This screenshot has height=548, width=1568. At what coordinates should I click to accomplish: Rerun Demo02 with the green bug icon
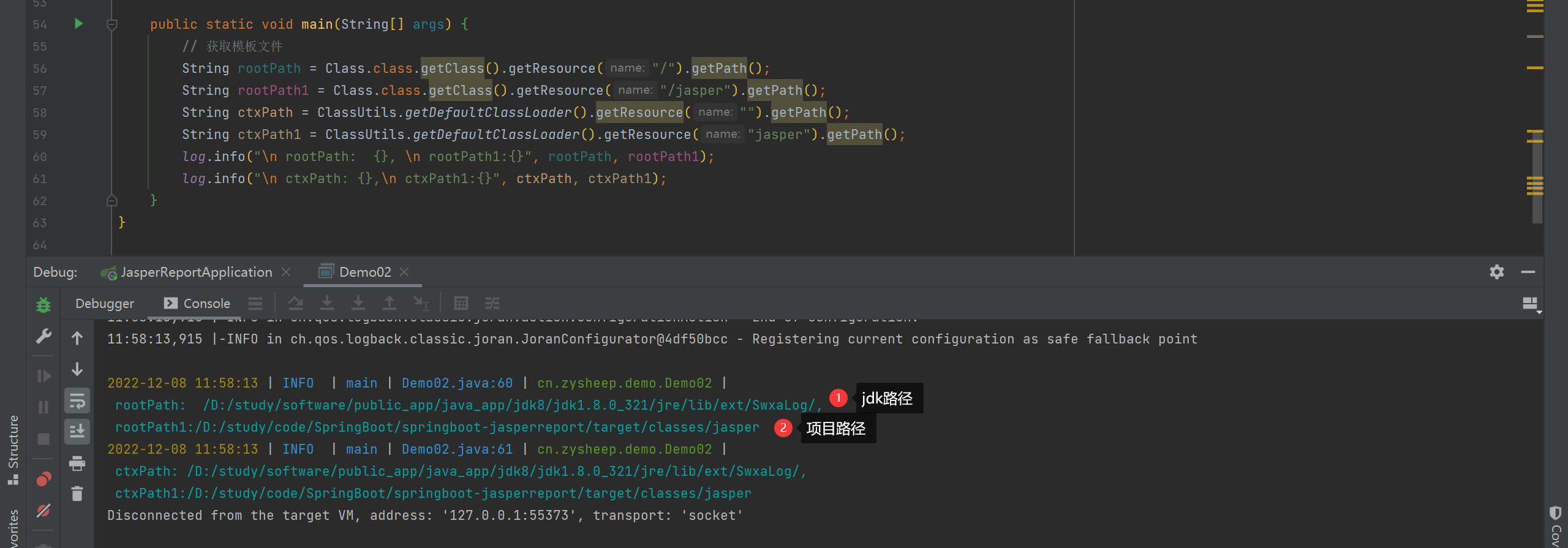point(43,305)
